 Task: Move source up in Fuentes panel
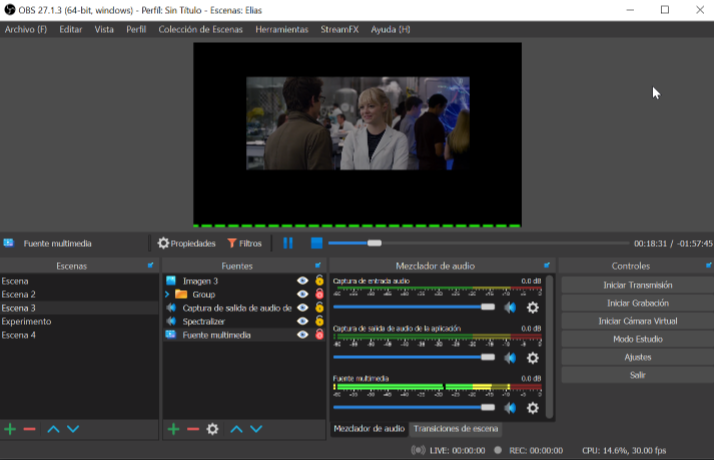click(236, 429)
